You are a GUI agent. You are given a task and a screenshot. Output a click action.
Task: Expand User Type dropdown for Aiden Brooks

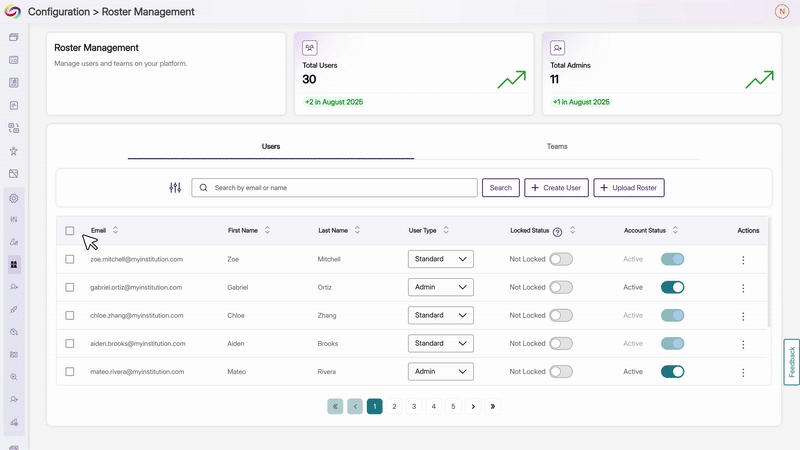click(x=441, y=343)
